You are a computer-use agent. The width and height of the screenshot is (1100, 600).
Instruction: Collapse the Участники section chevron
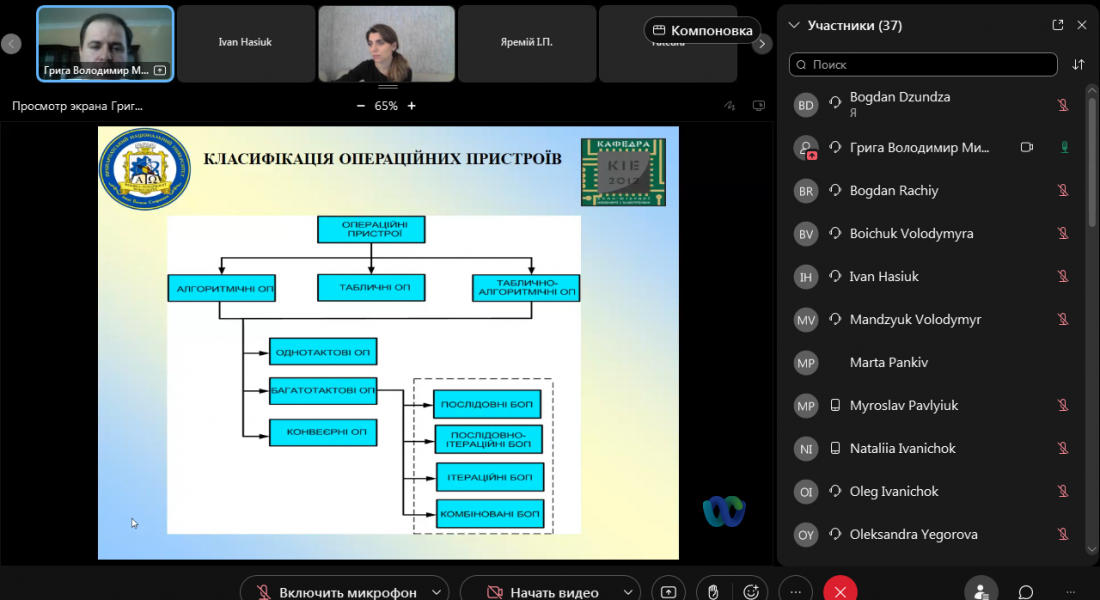[794, 25]
